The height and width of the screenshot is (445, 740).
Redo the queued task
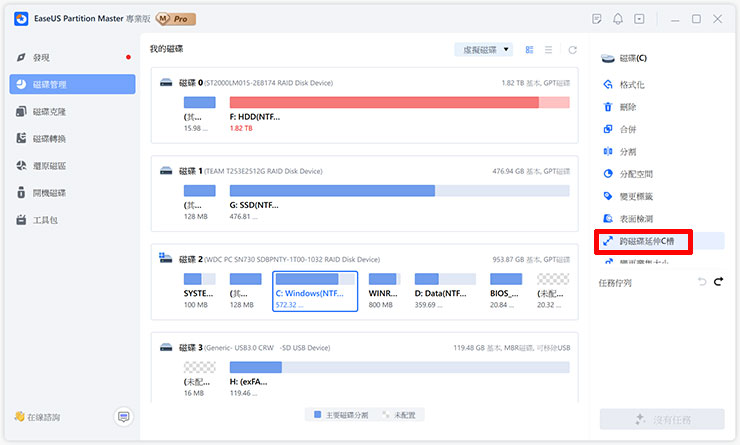718,282
